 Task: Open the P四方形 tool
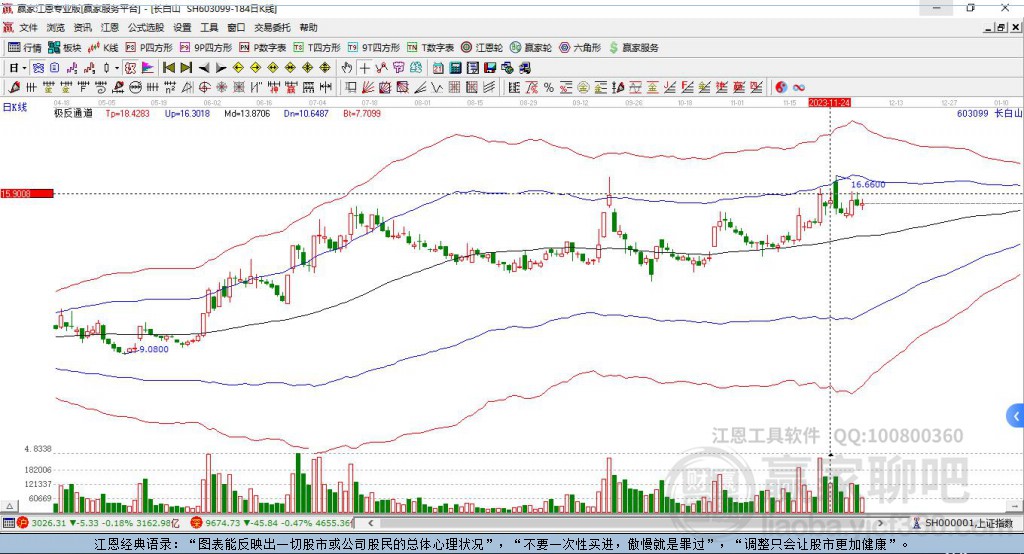149,48
